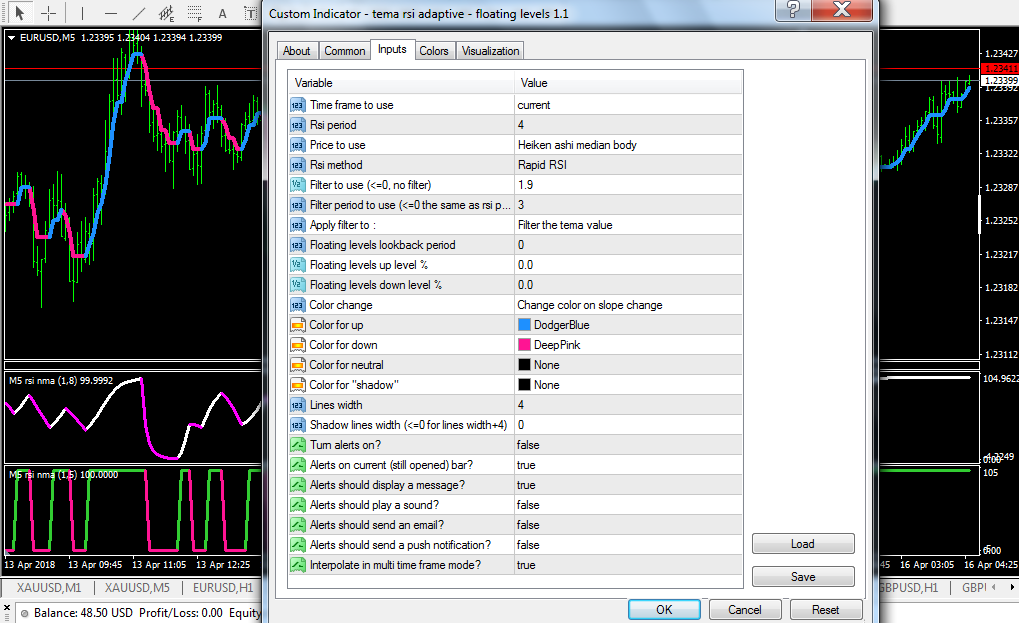Open the Visualization tab
This screenshot has width=1019, height=623.
click(x=490, y=51)
